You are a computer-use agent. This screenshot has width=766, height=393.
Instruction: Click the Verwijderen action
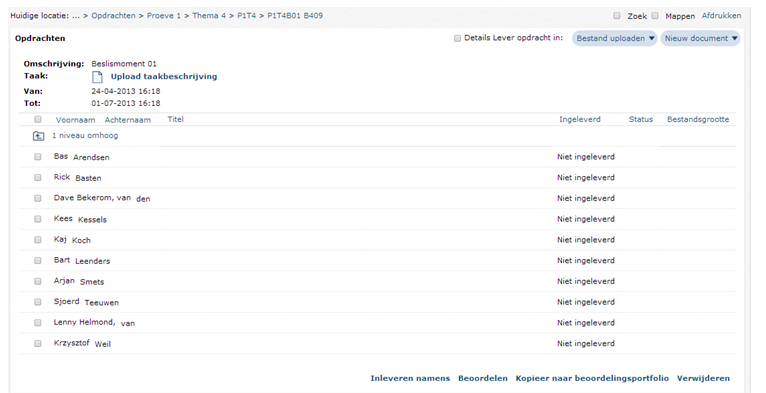click(703, 378)
